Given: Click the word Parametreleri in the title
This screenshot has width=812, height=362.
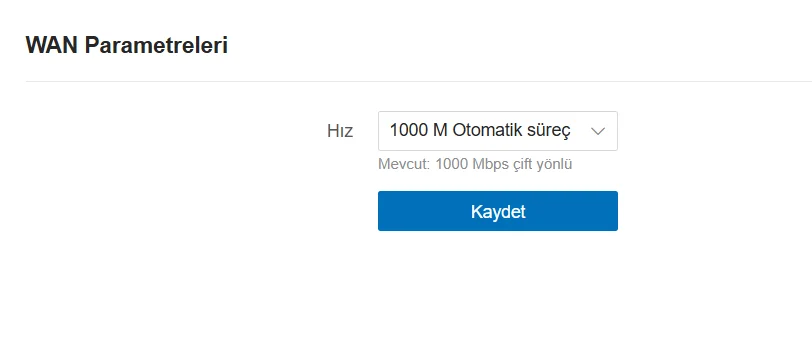Looking at the screenshot, I should coord(156,46).
